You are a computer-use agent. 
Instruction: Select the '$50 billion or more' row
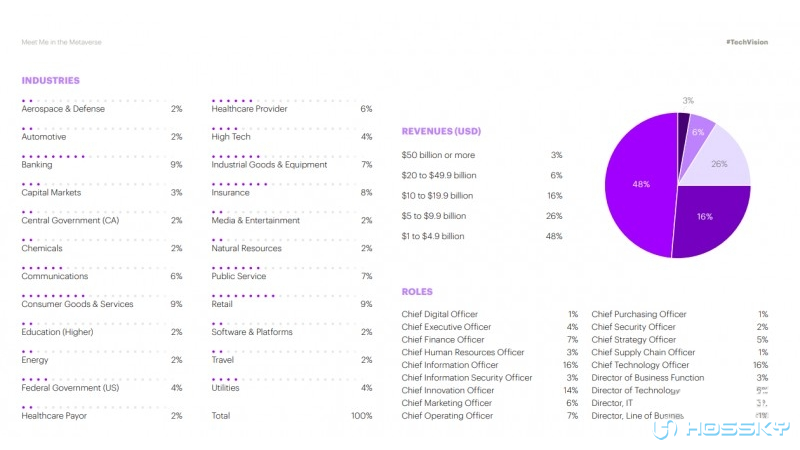click(x=482, y=155)
